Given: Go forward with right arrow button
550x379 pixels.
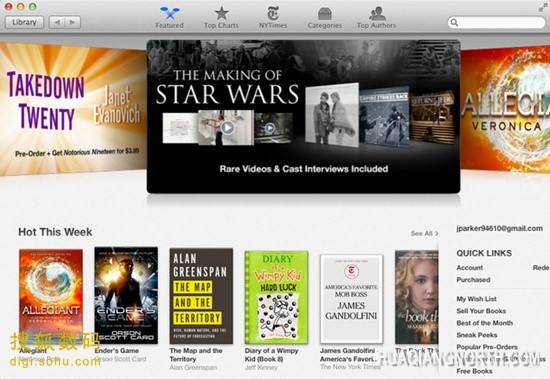Looking at the screenshot, I should coord(73,22).
